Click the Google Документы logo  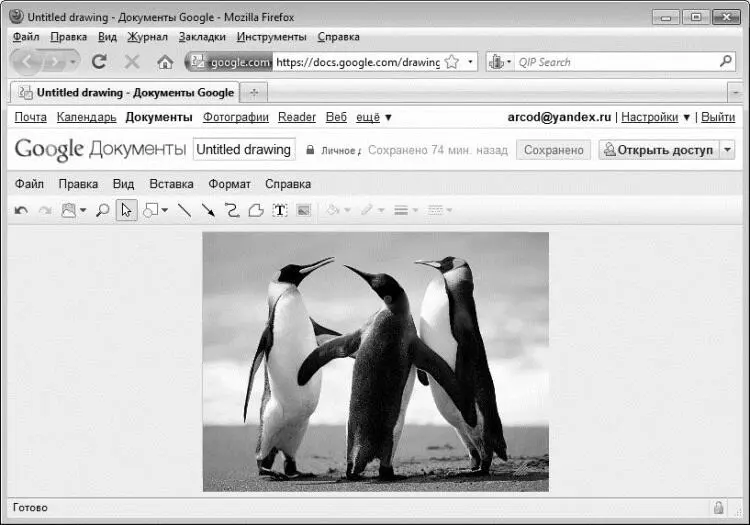[x=100, y=150]
